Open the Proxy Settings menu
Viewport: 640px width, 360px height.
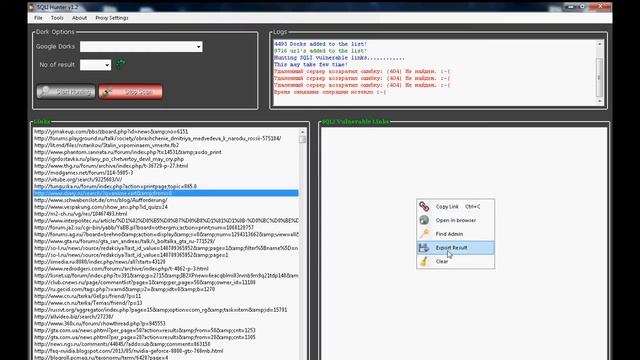pos(111,18)
